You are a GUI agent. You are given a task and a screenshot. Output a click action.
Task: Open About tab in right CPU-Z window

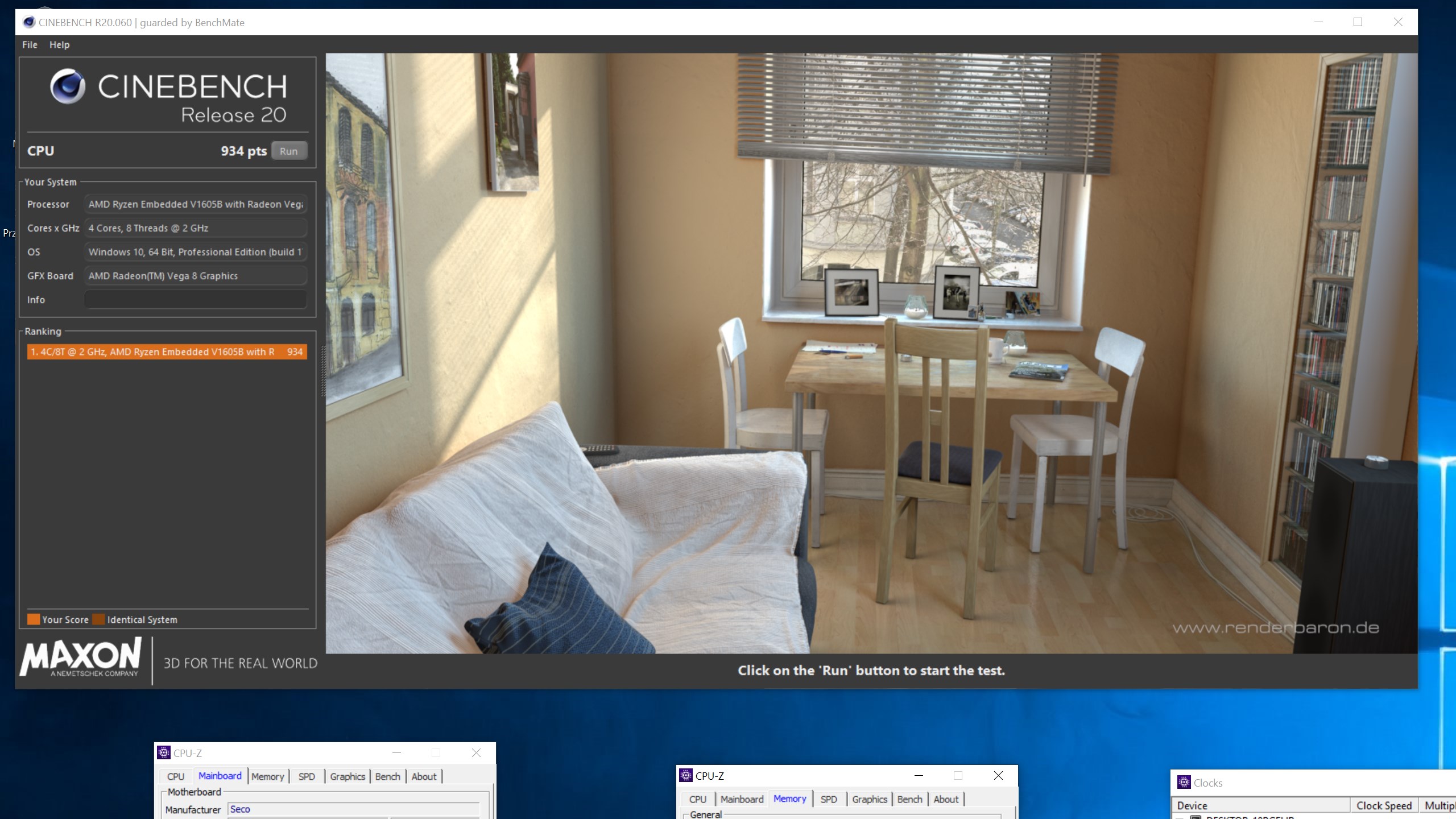pyautogui.click(x=946, y=800)
